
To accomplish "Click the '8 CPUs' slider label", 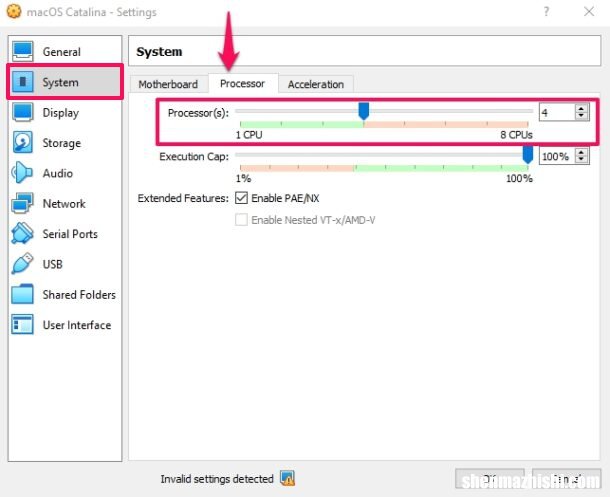I will [516, 135].
